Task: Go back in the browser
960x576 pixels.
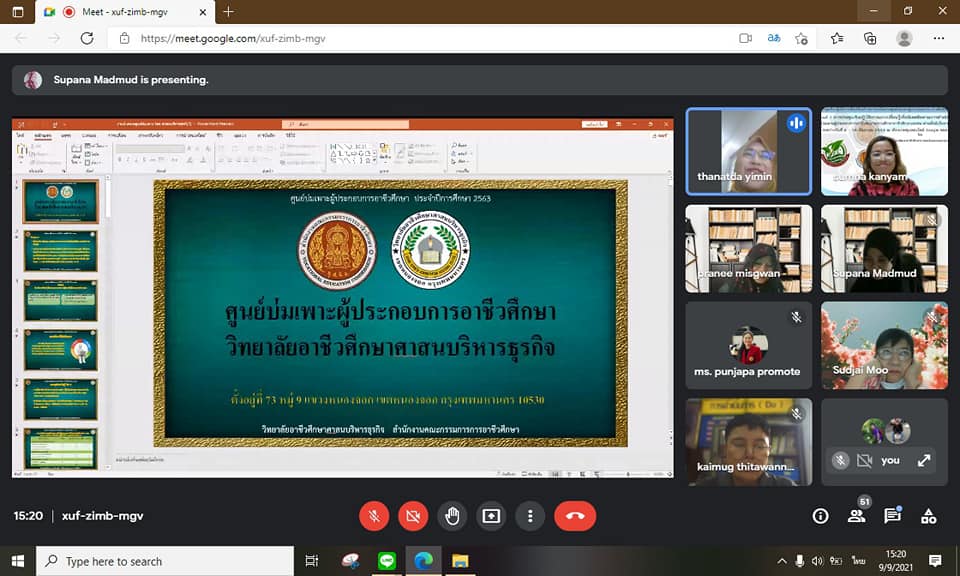Action: [x=21, y=38]
